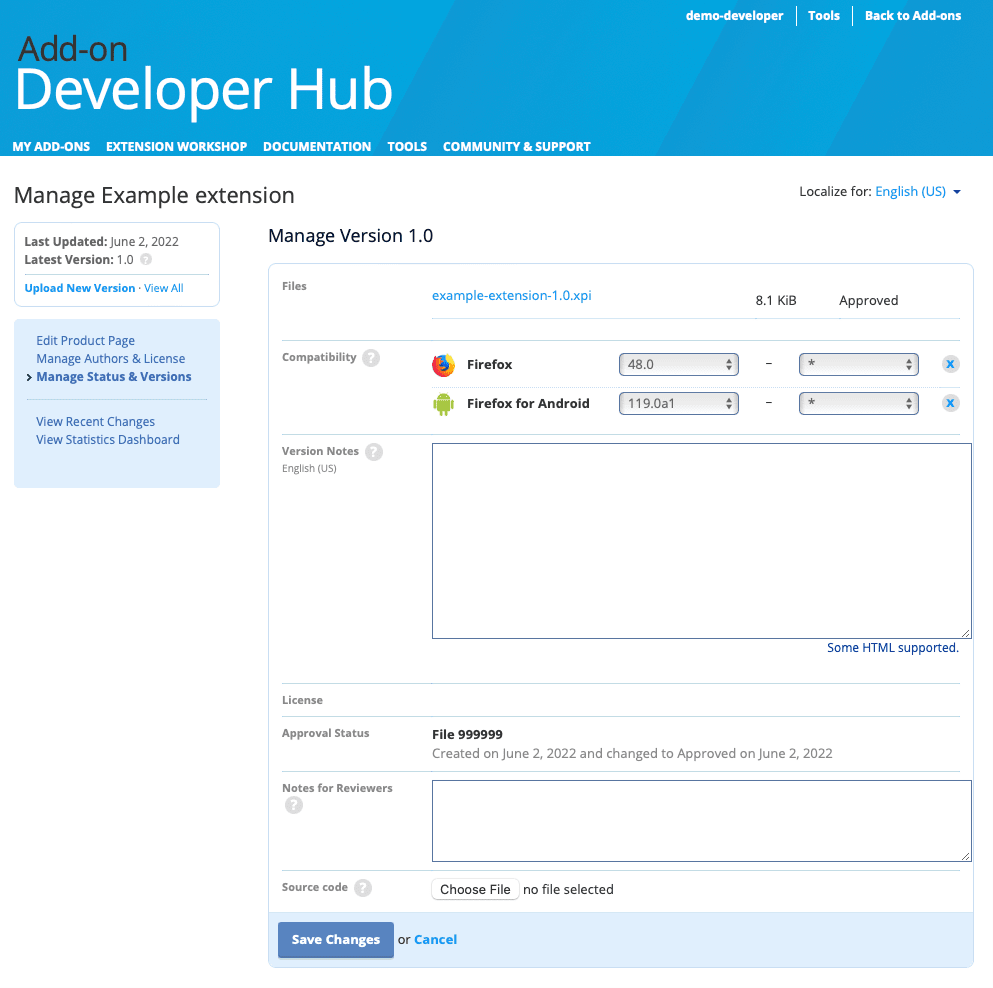Open the Android minimum version dropdown showing 119.0a1

point(678,402)
